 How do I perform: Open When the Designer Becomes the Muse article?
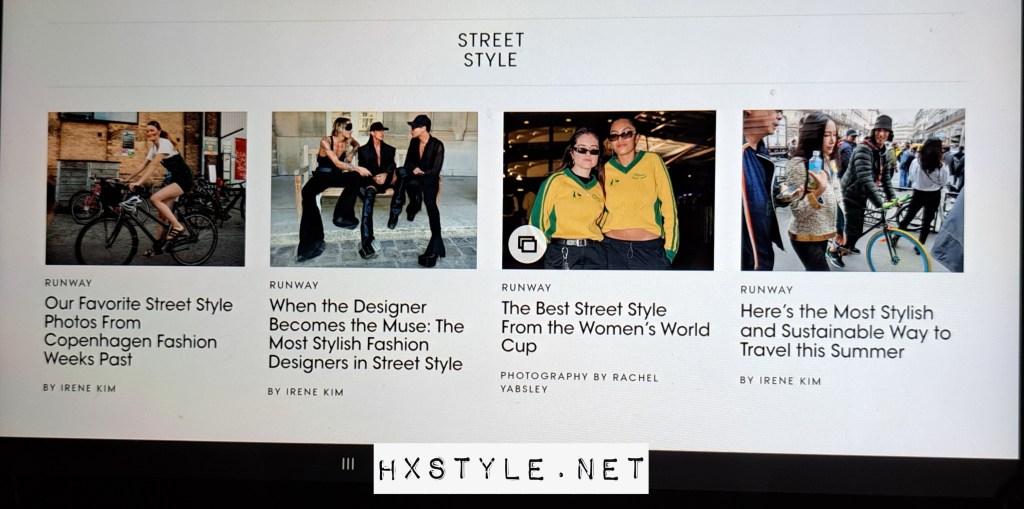pos(366,335)
